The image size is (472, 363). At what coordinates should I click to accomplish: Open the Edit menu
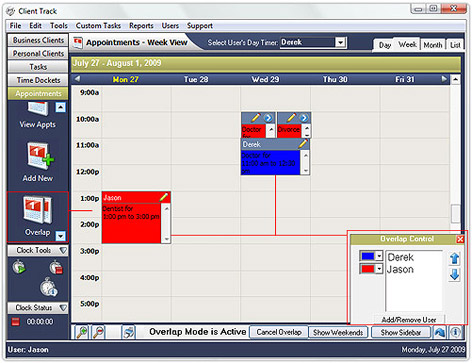35,26
